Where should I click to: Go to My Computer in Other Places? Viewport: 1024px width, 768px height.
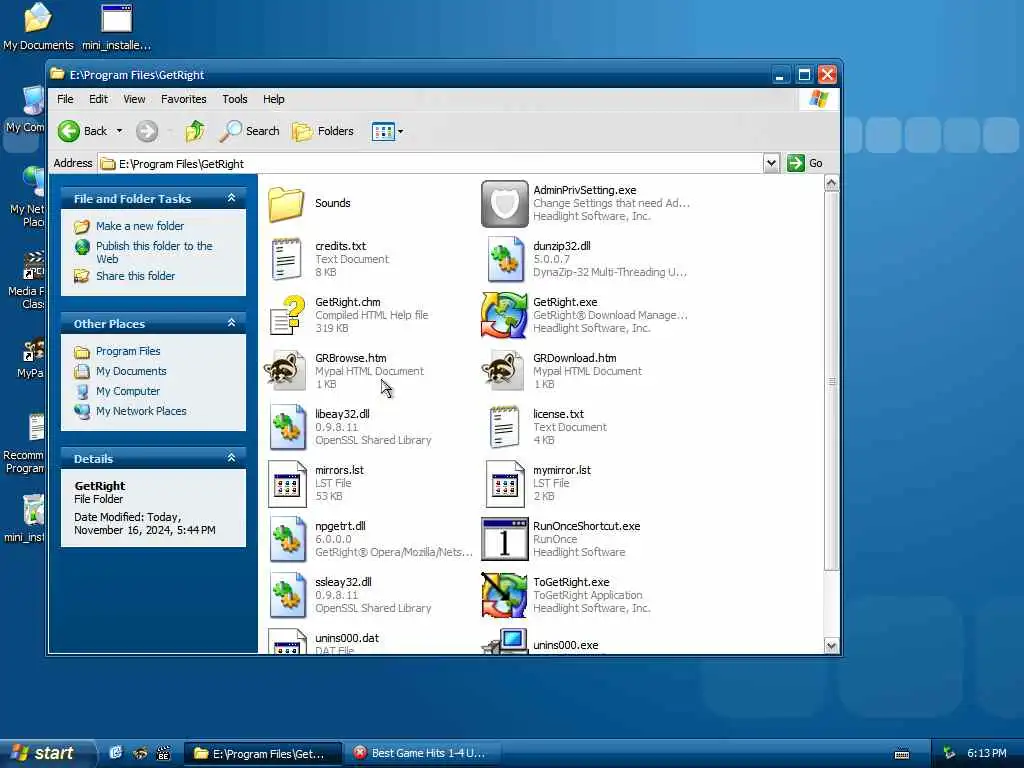pos(128,391)
